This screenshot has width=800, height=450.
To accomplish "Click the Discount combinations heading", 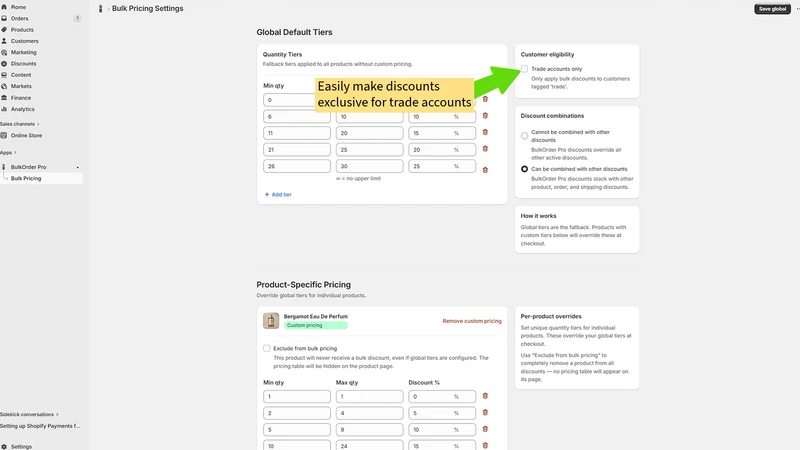I will pyautogui.click(x=552, y=116).
